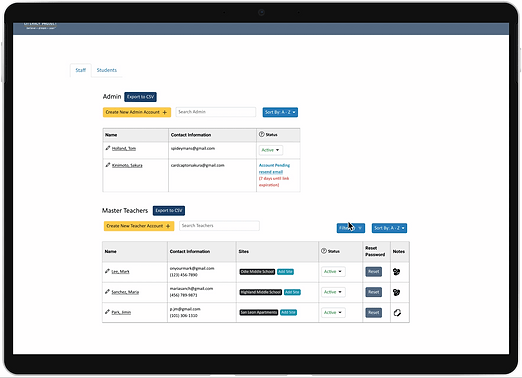Click the mariasanch@gmail.com email text
Viewport: 522px width, 378px height.
191,289
